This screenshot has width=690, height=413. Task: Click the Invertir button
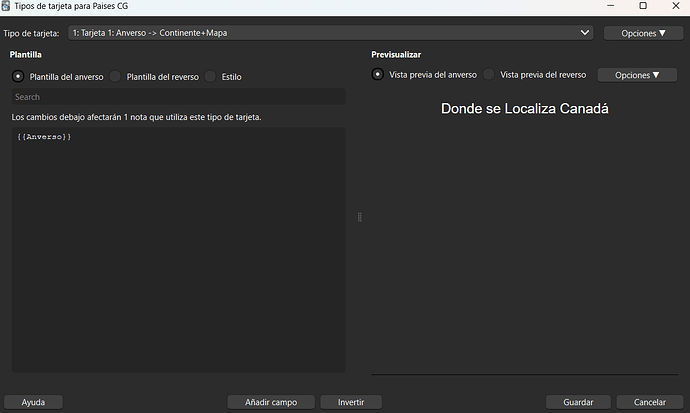[351, 402]
